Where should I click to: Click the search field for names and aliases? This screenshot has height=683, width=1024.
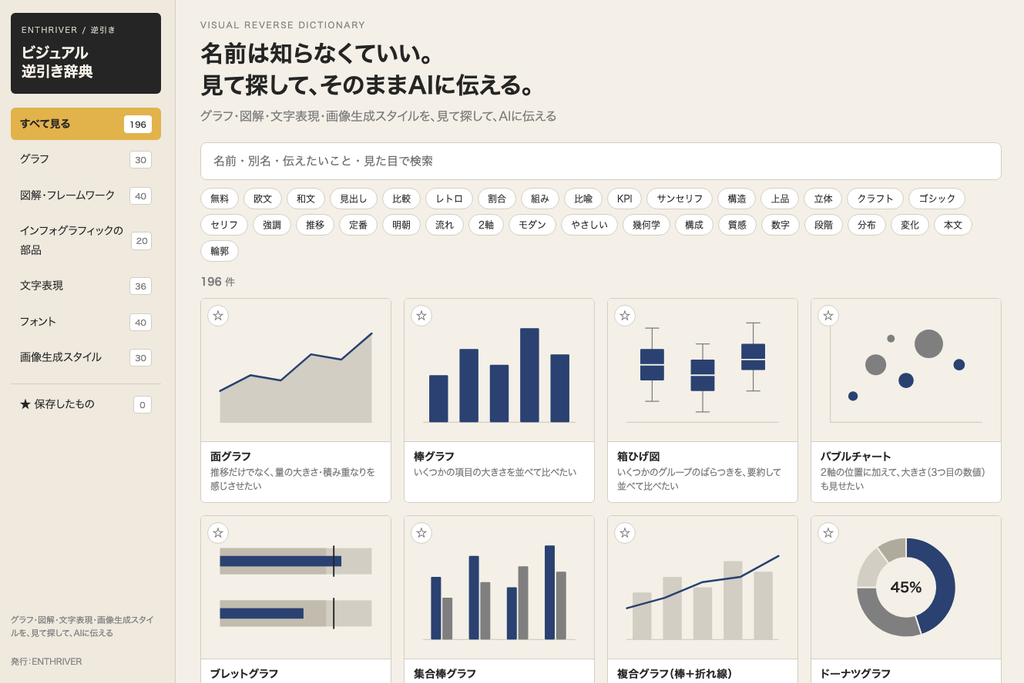[x=600, y=161]
